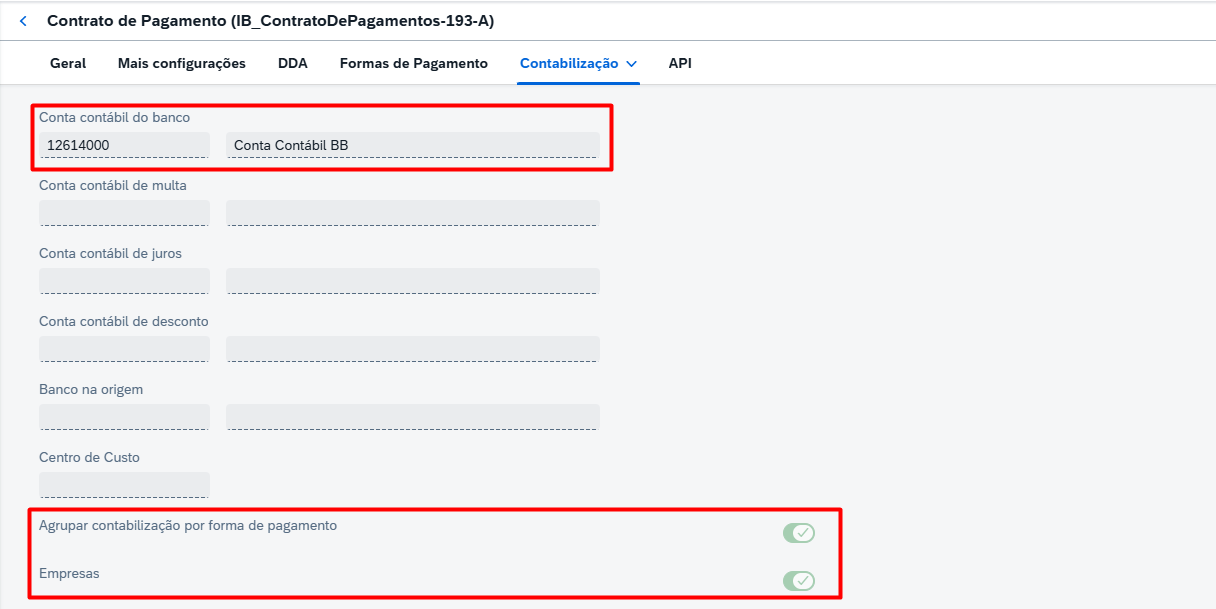
Task: Switch to Mais configurações tab
Action: pyautogui.click(x=182, y=63)
